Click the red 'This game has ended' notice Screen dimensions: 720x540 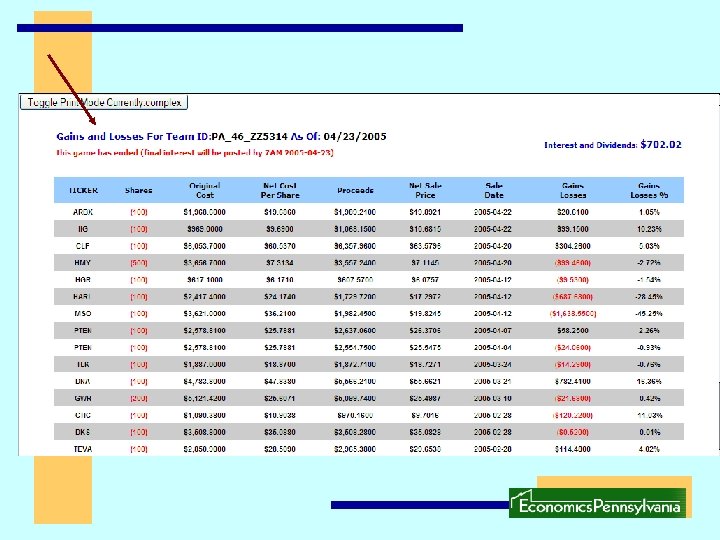click(x=195, y=152)
